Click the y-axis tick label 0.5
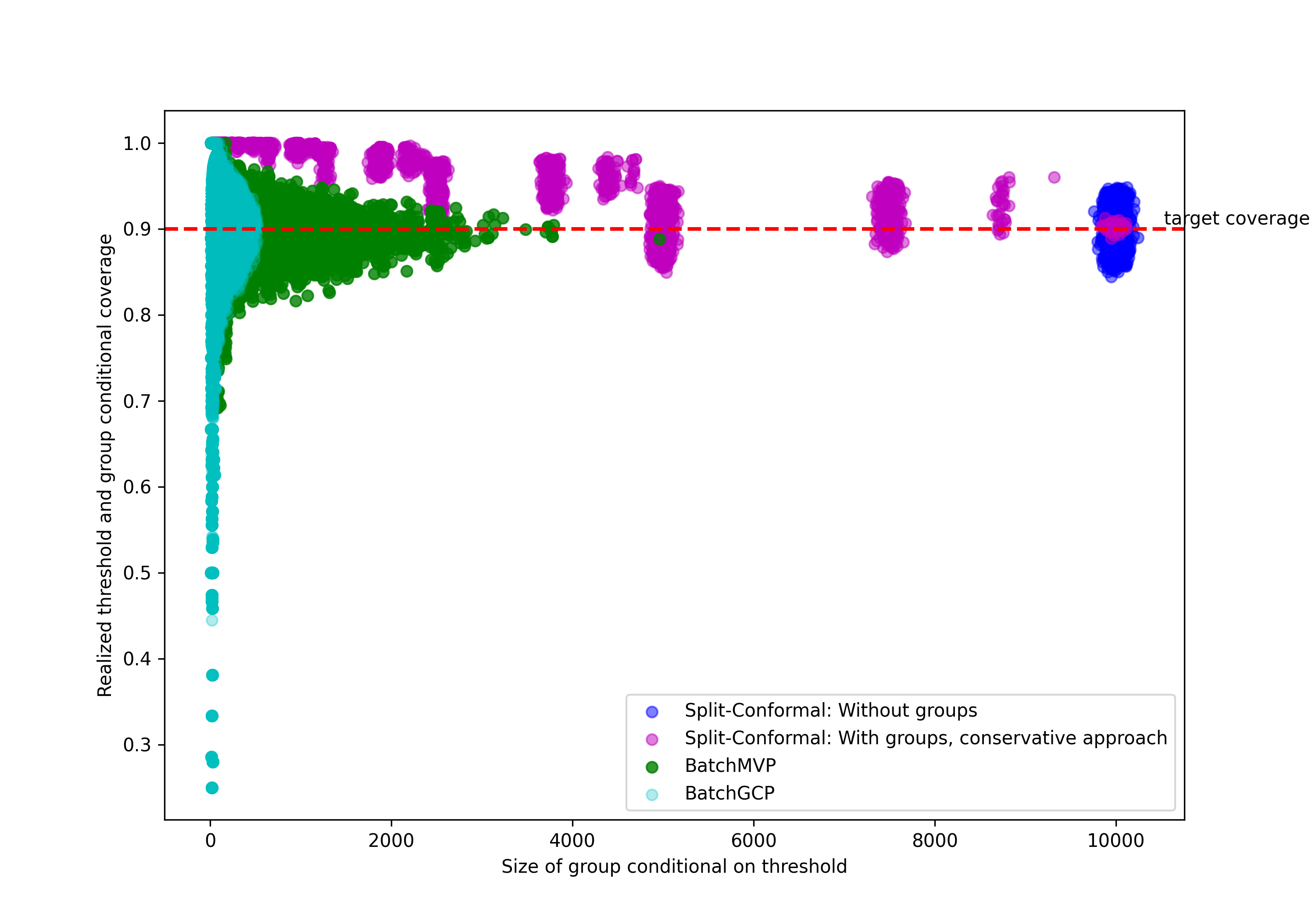This screenshot has width=1316, height=921. coord(137,573)
